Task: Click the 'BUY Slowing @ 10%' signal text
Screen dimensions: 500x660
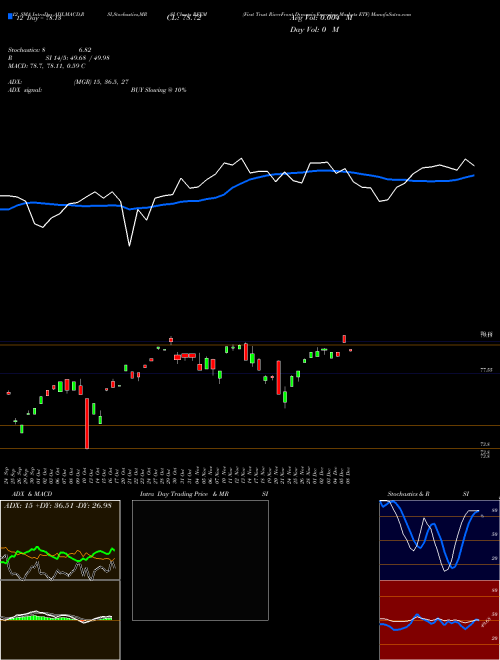Action: pyautogui.click(x=159, y=90)
